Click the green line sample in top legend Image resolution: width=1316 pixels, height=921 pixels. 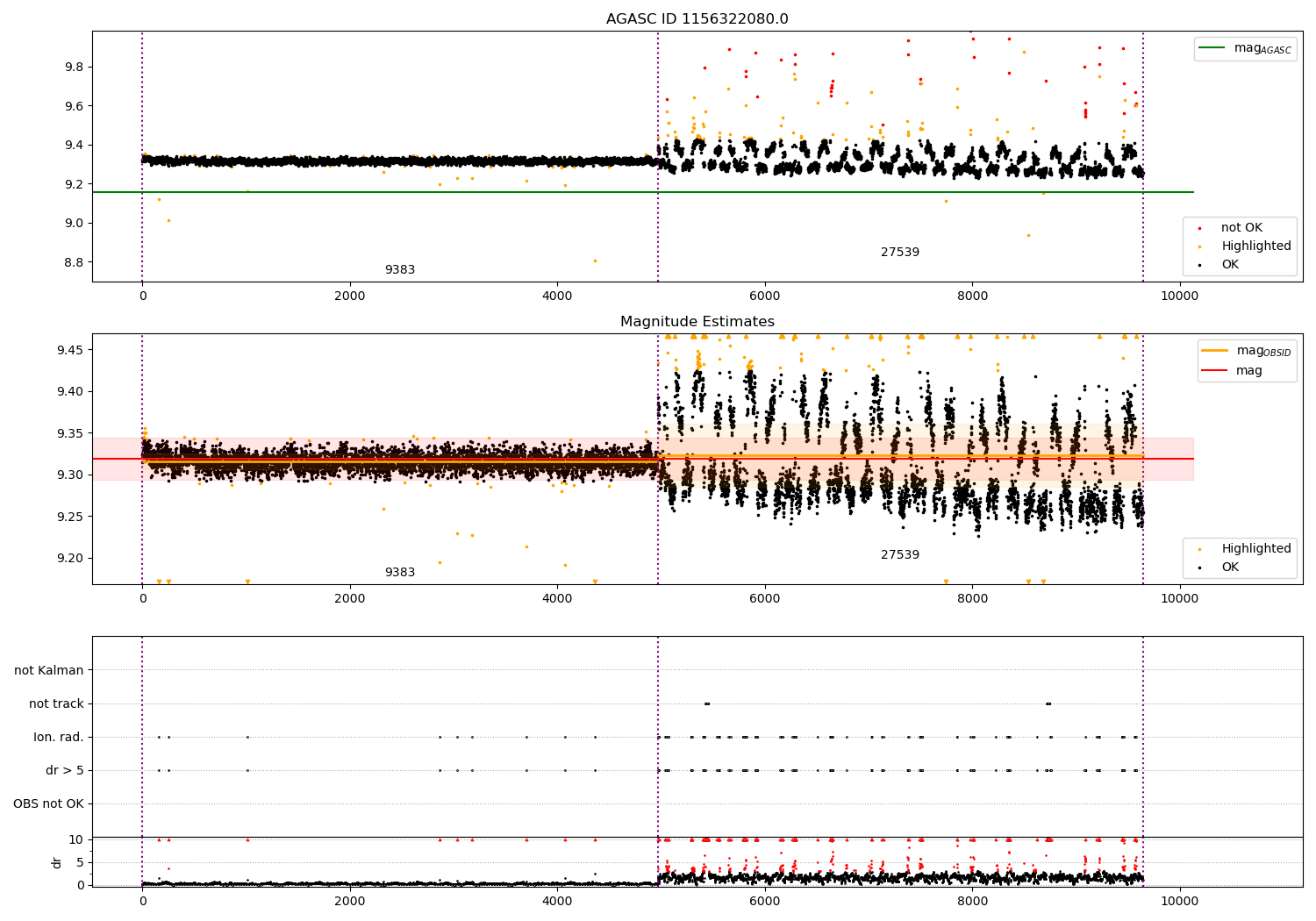(1213, 48)
